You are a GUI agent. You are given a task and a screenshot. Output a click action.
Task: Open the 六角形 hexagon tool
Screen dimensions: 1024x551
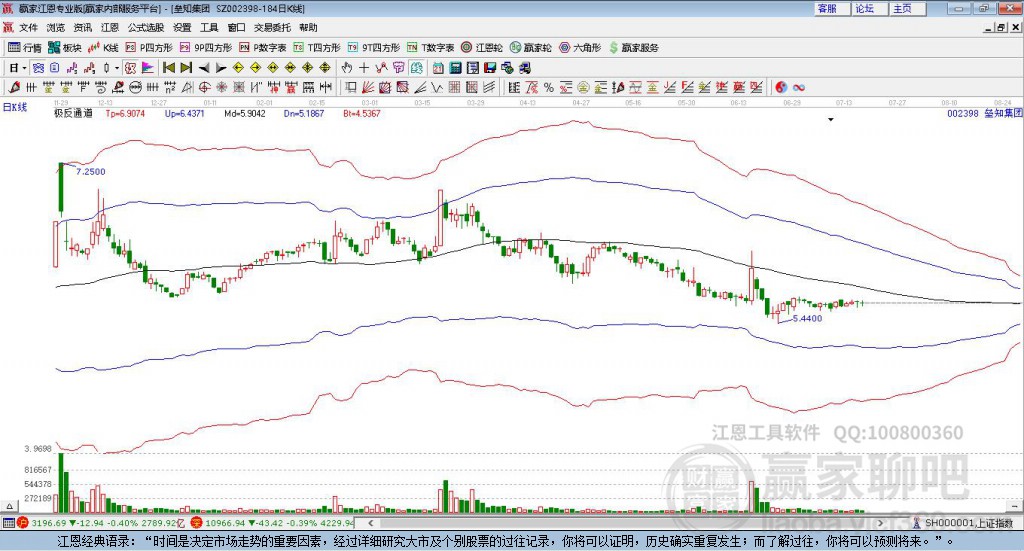click(580, 48)
